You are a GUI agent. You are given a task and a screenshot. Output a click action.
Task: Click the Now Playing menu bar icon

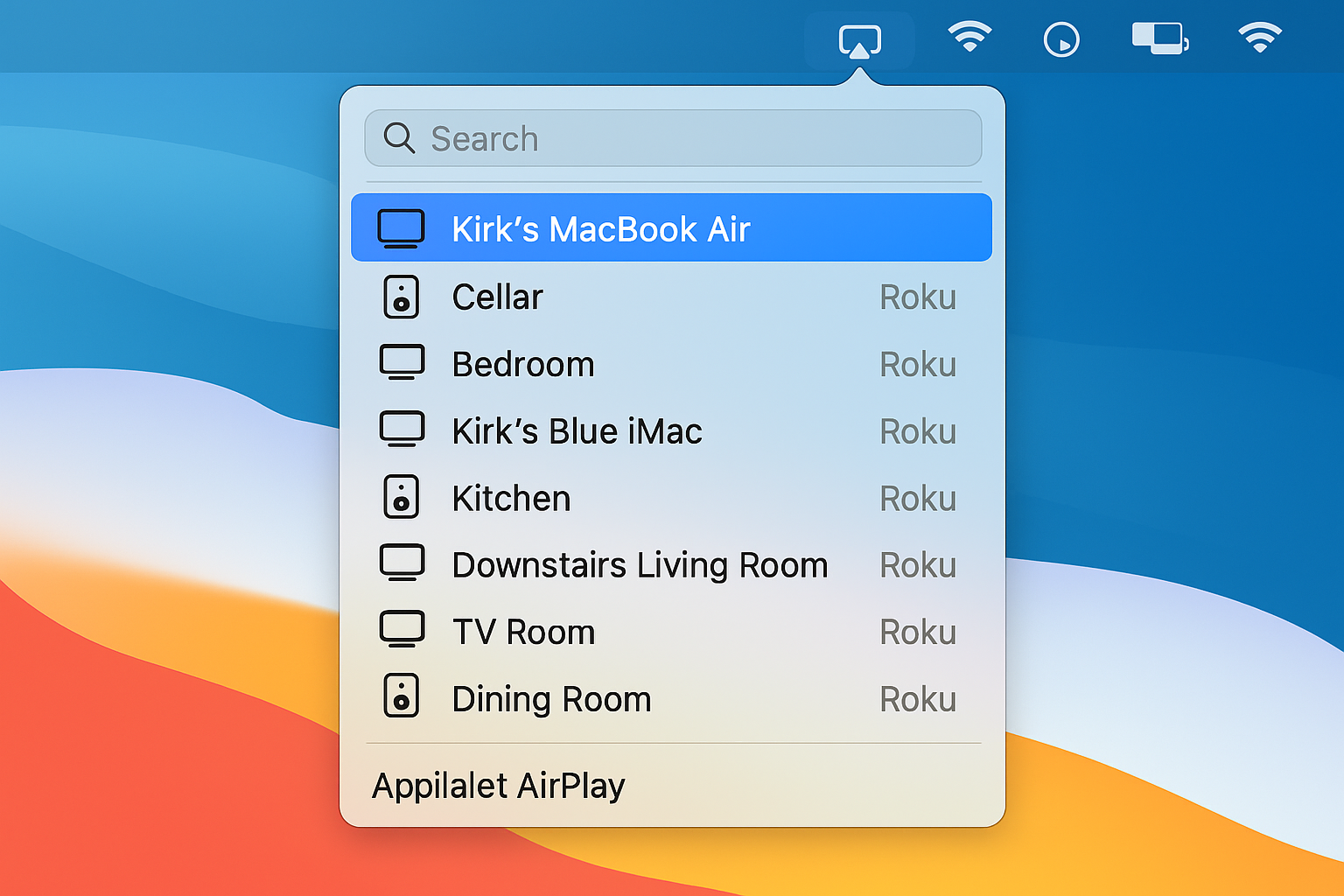(x=1060, y=38)
